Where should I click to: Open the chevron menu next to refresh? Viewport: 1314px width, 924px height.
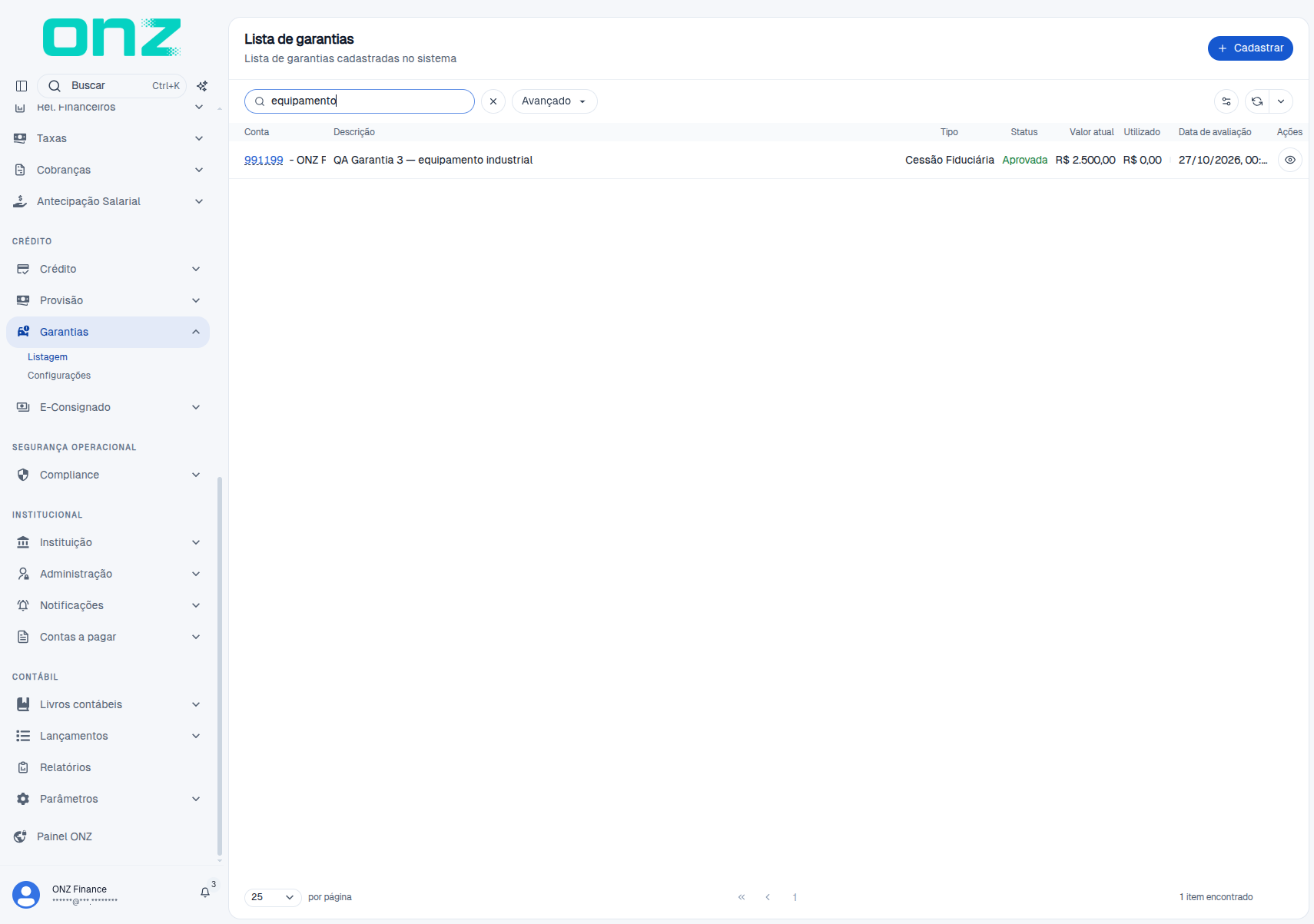click(x=1281, y=101)
